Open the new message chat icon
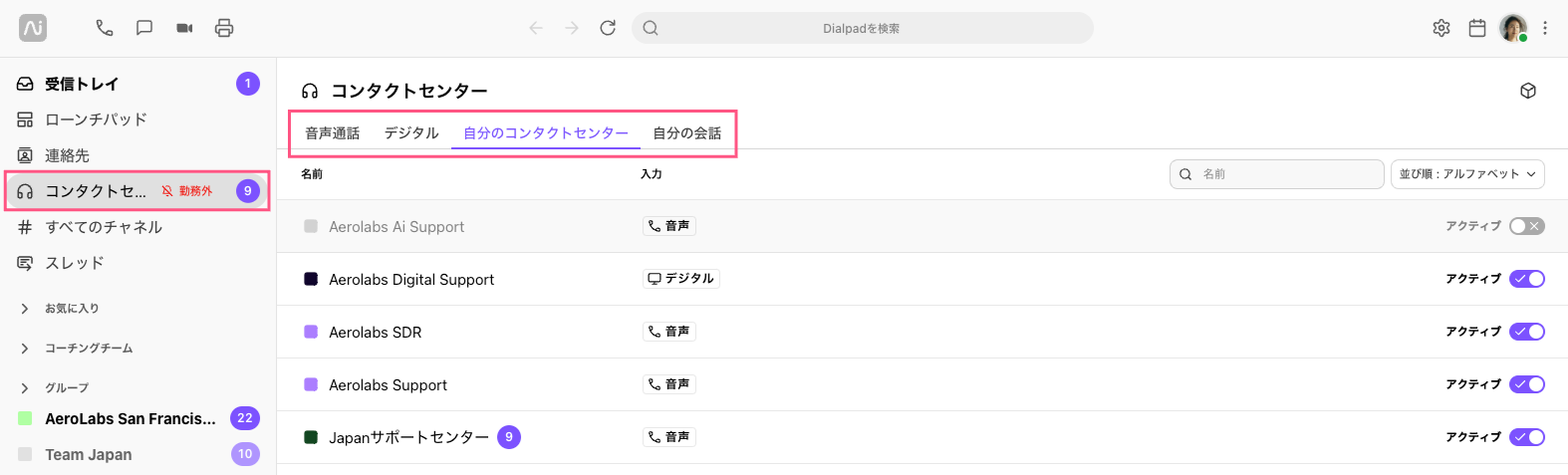 tap(144, 28)
